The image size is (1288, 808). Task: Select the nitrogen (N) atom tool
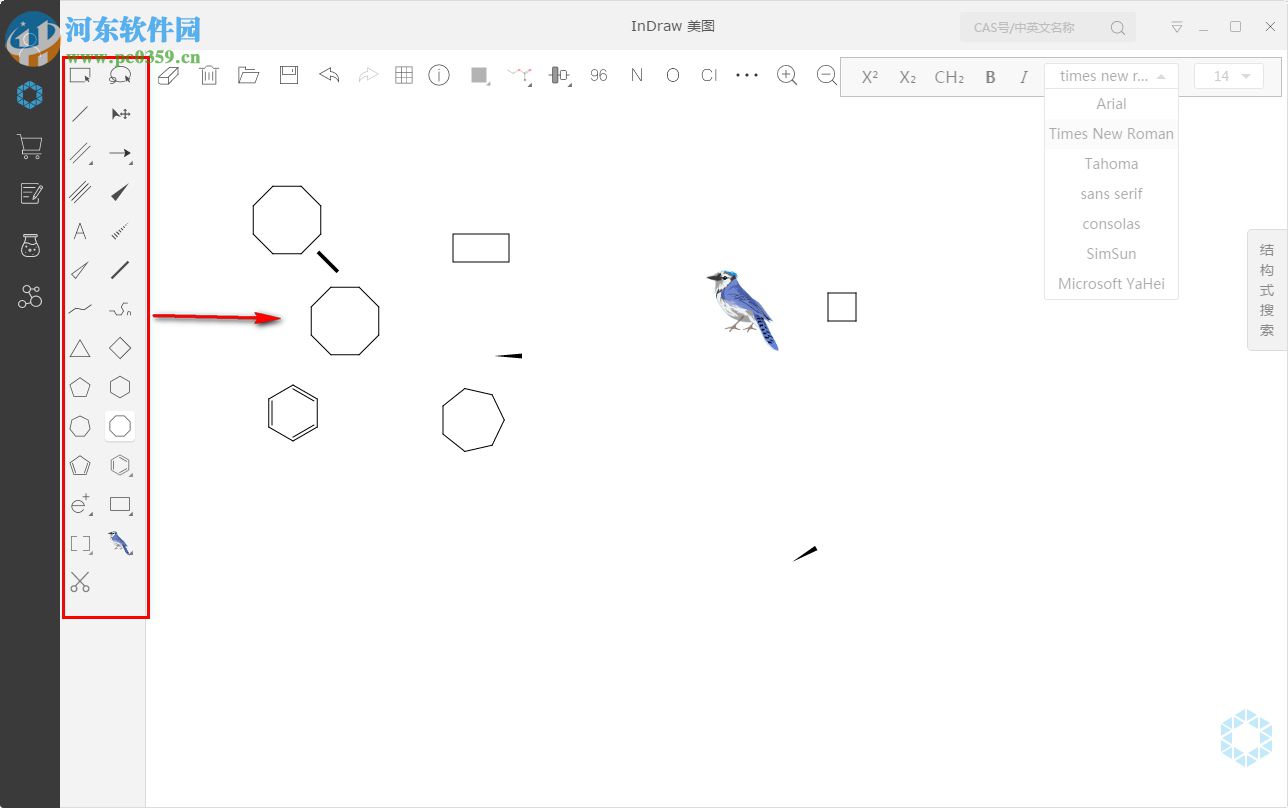tap(636, 75)
